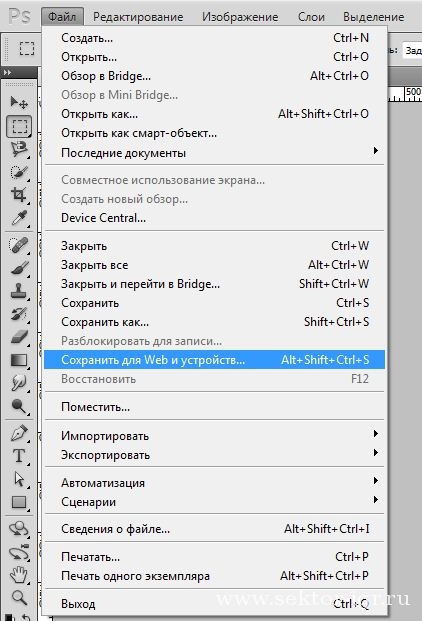Select the Hand tool
Viewport: 422px width, 621px height.
(19, 575)
